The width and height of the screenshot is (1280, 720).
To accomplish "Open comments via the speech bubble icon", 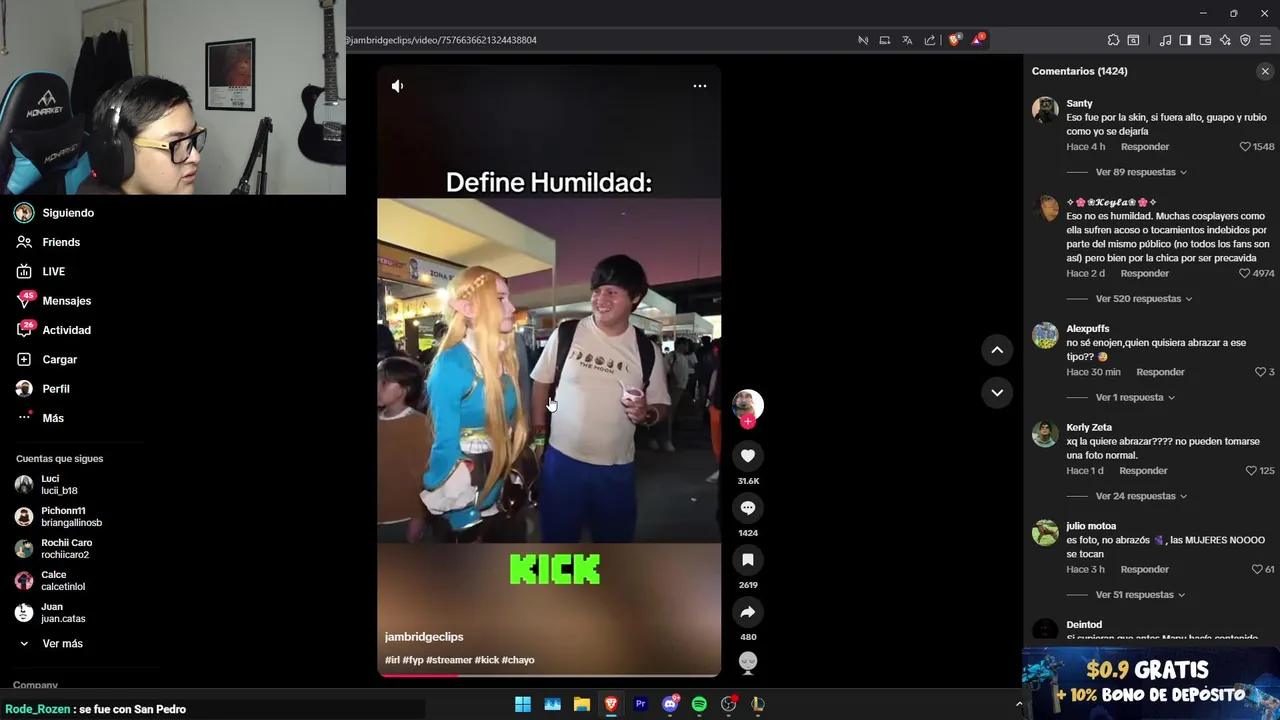I will pos(748,508).
